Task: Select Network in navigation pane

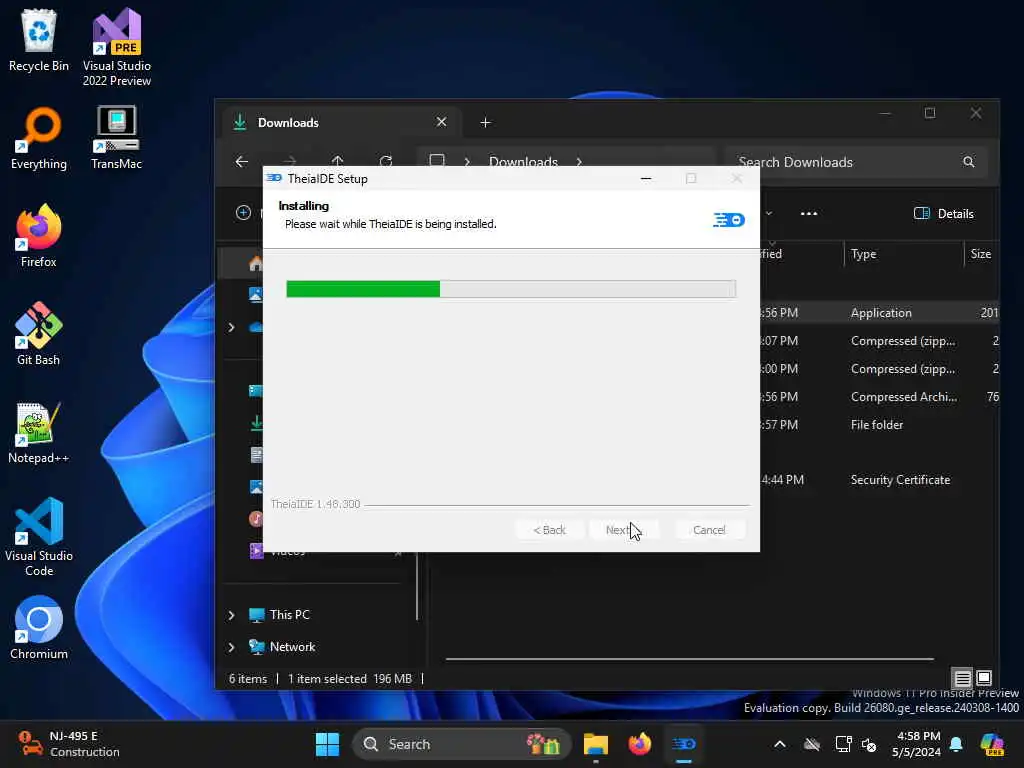Action: (x=292, y=647)
